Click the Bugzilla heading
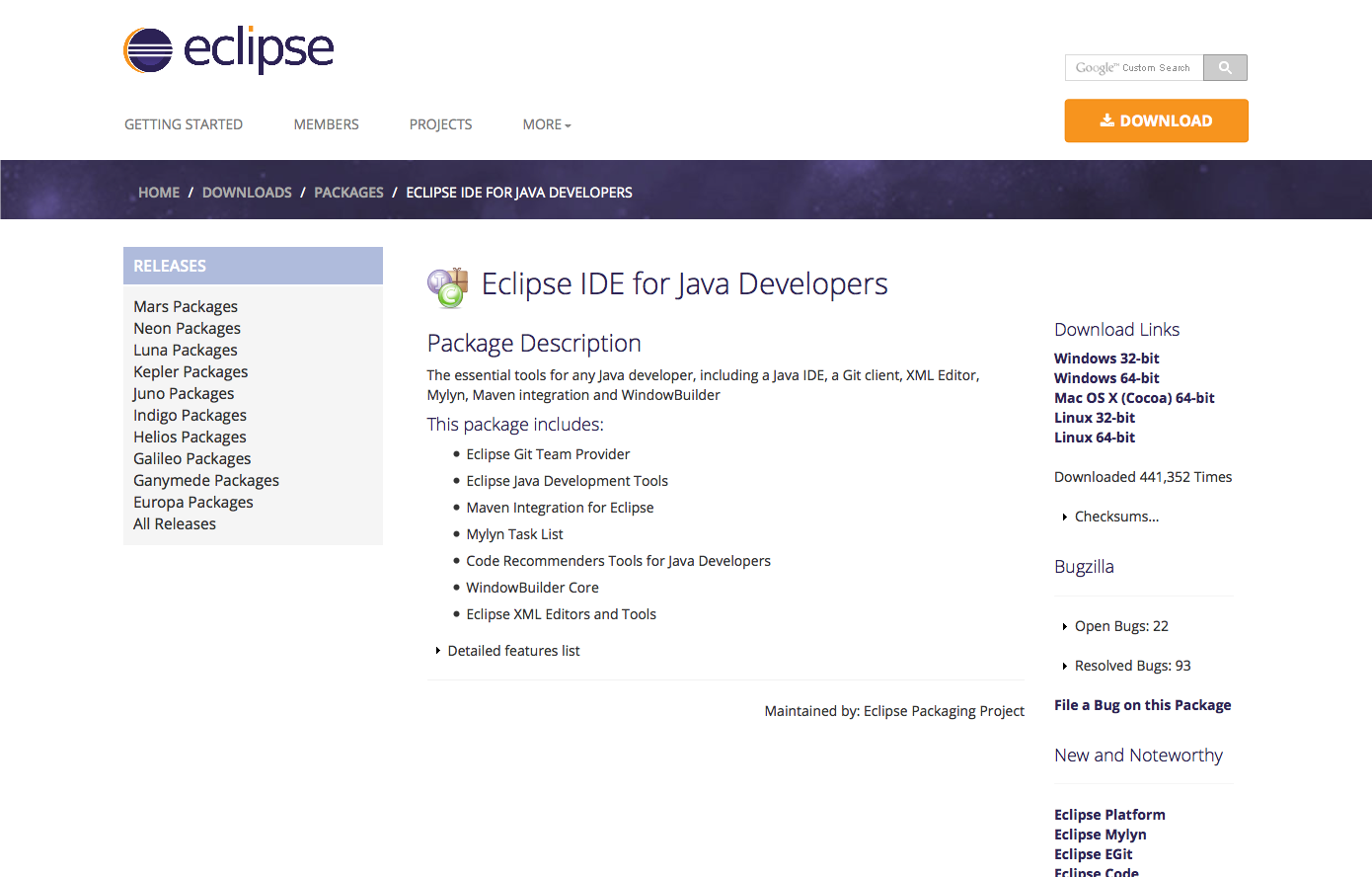The height and width of the screenshot is (877, 1372). click(1084, 567)
